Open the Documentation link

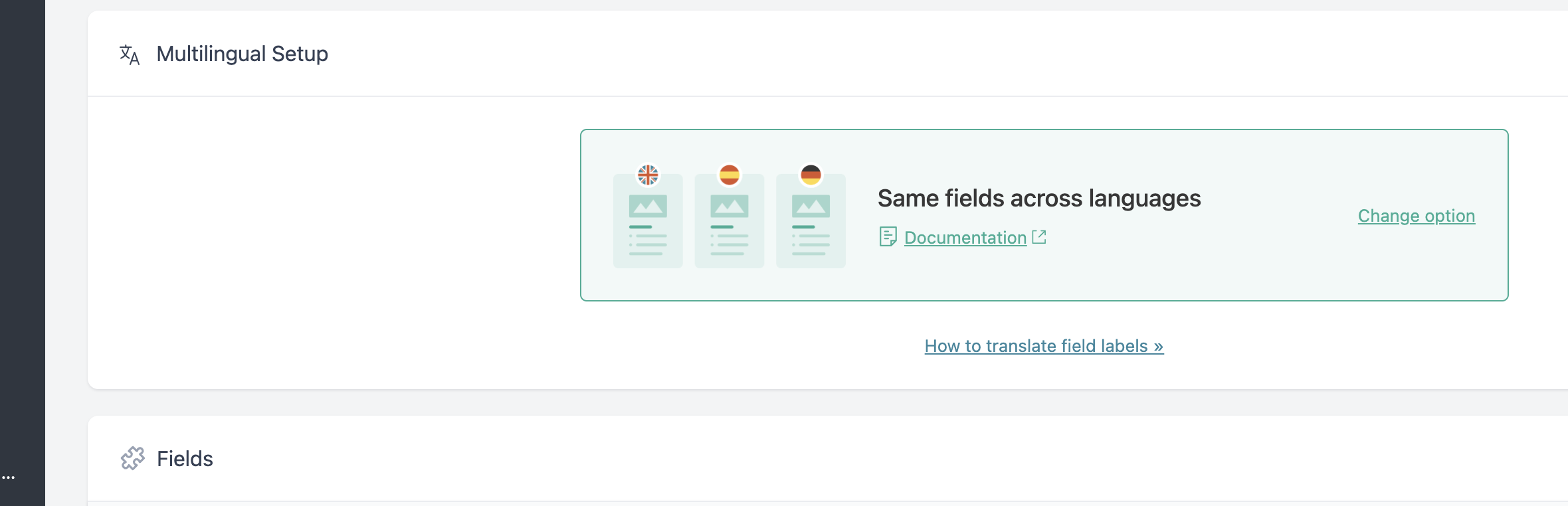point(965,238)
